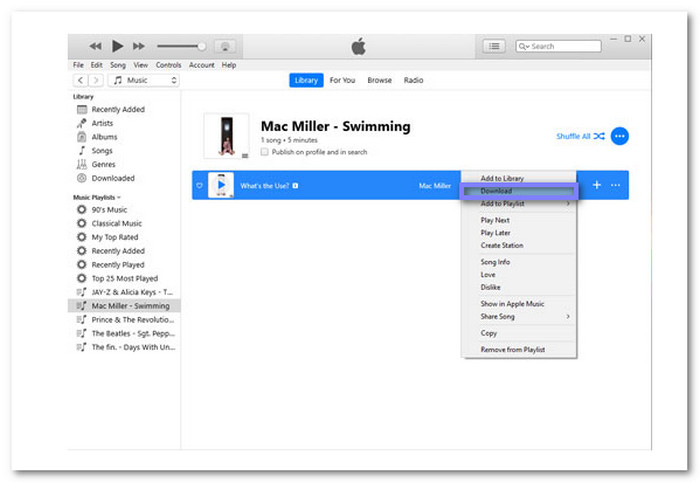Choose Song Info in context menu
This screenshot has width=700, height=483.
[x=519, y=262]
